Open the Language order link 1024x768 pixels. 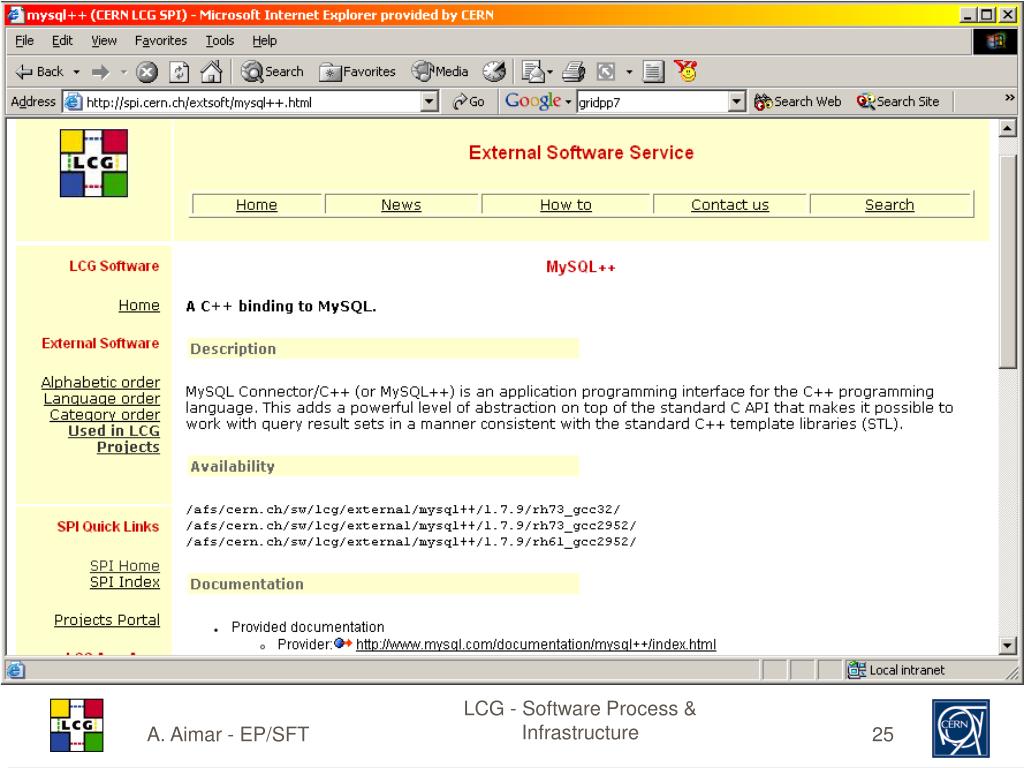102,398
